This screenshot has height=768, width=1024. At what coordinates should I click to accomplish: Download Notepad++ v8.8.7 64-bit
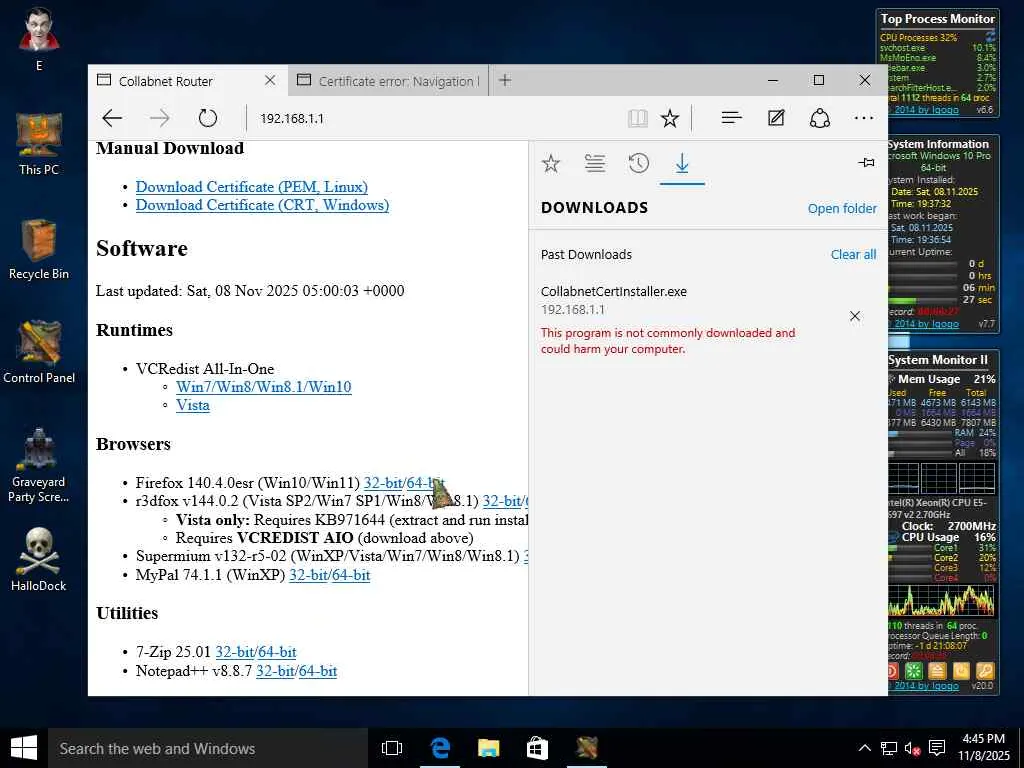coord(317,671)
